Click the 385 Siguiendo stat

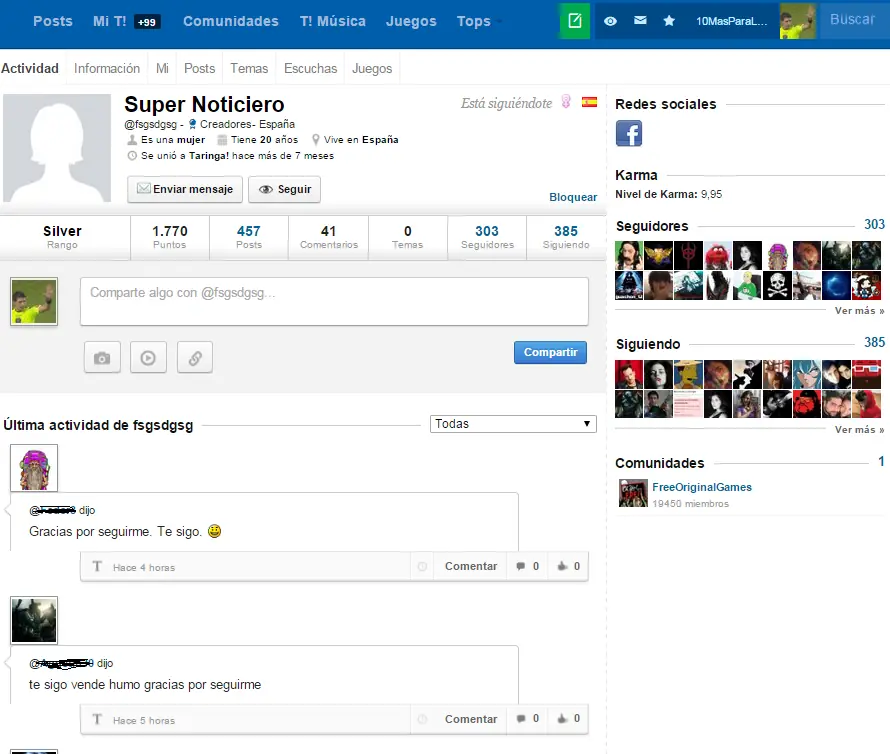566,237
